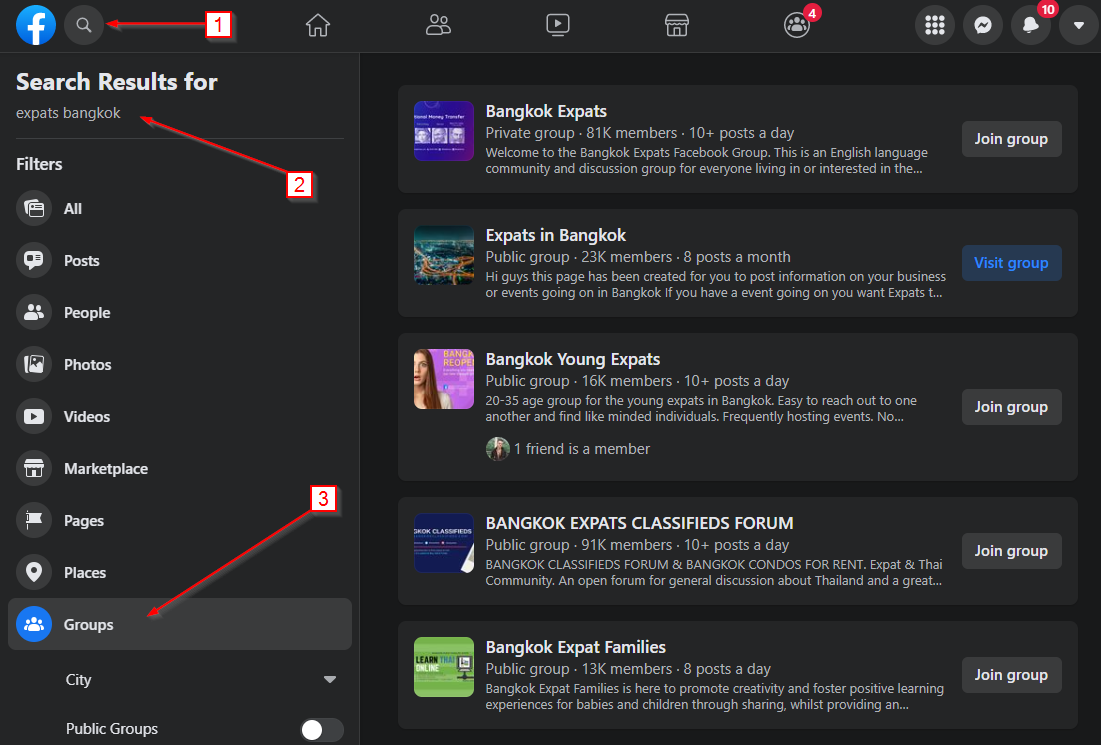Image resolution: width=1101 pixels, height=745 pixels.
Task: Click the Photos filter icon
Action: 34,364
